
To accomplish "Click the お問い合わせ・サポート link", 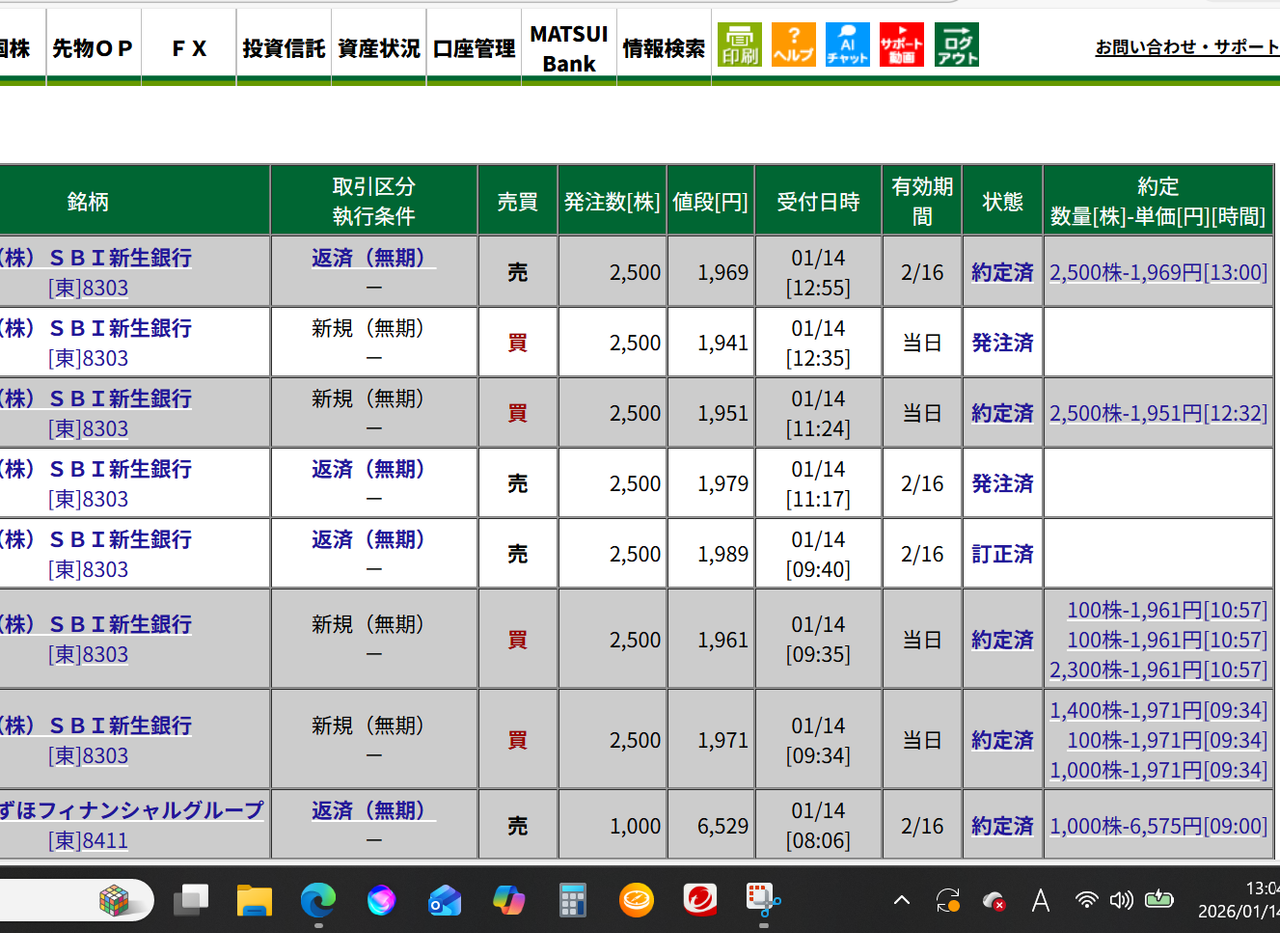I will pos(1187,47).
